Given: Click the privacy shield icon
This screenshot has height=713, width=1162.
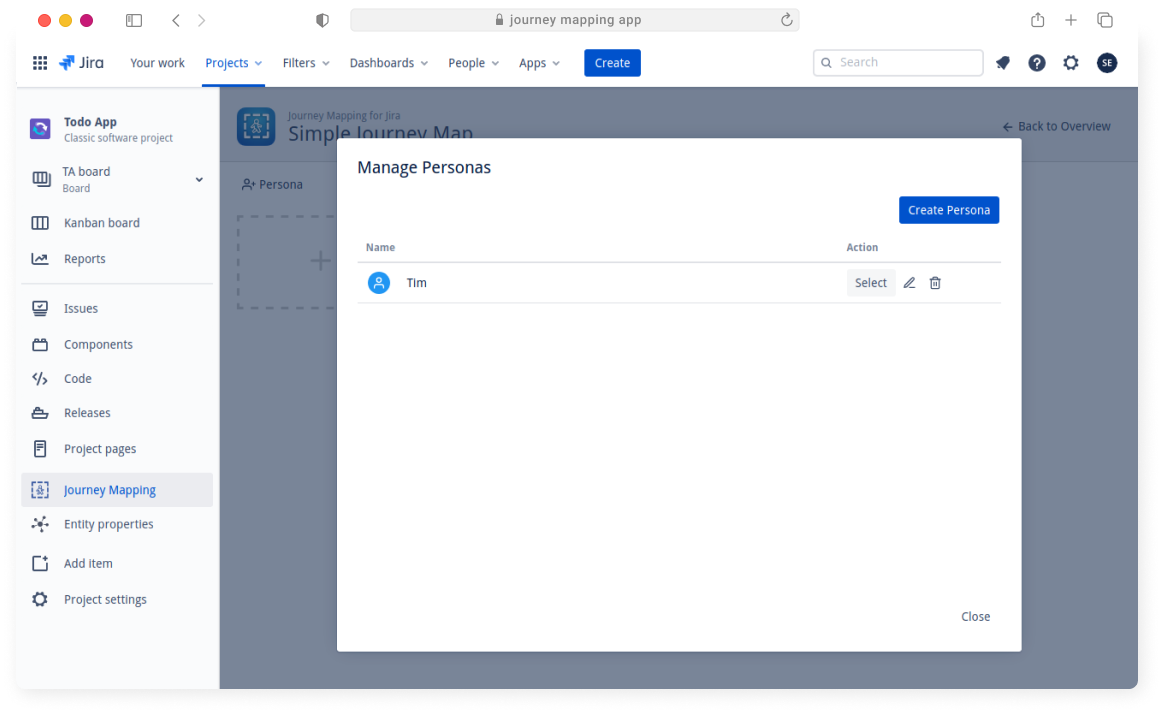Looking at the screenshot, I should click(x=322, y=20).
